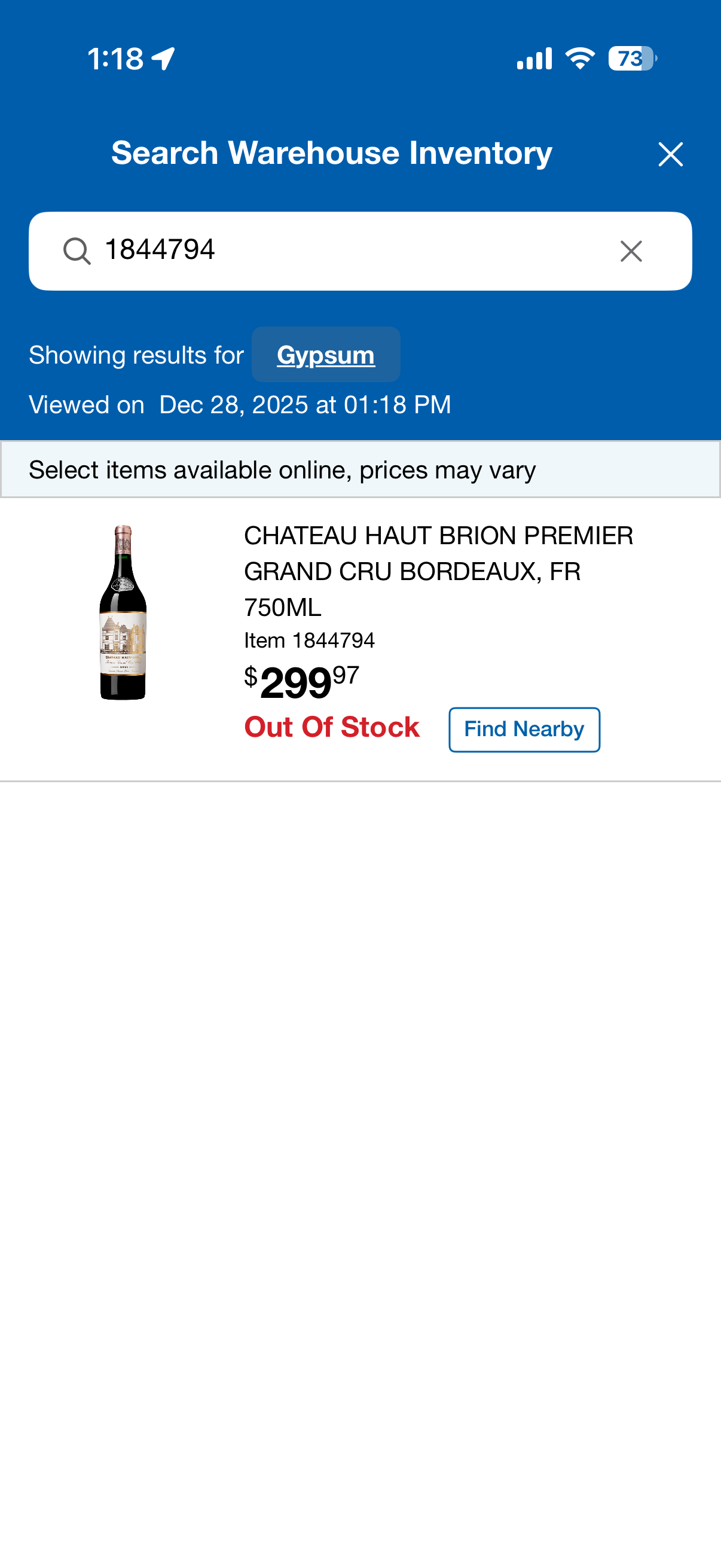Open the Chateau Haut Brion product title
The height and width of the screenshot is (1568, 721).
pos(438,571)
